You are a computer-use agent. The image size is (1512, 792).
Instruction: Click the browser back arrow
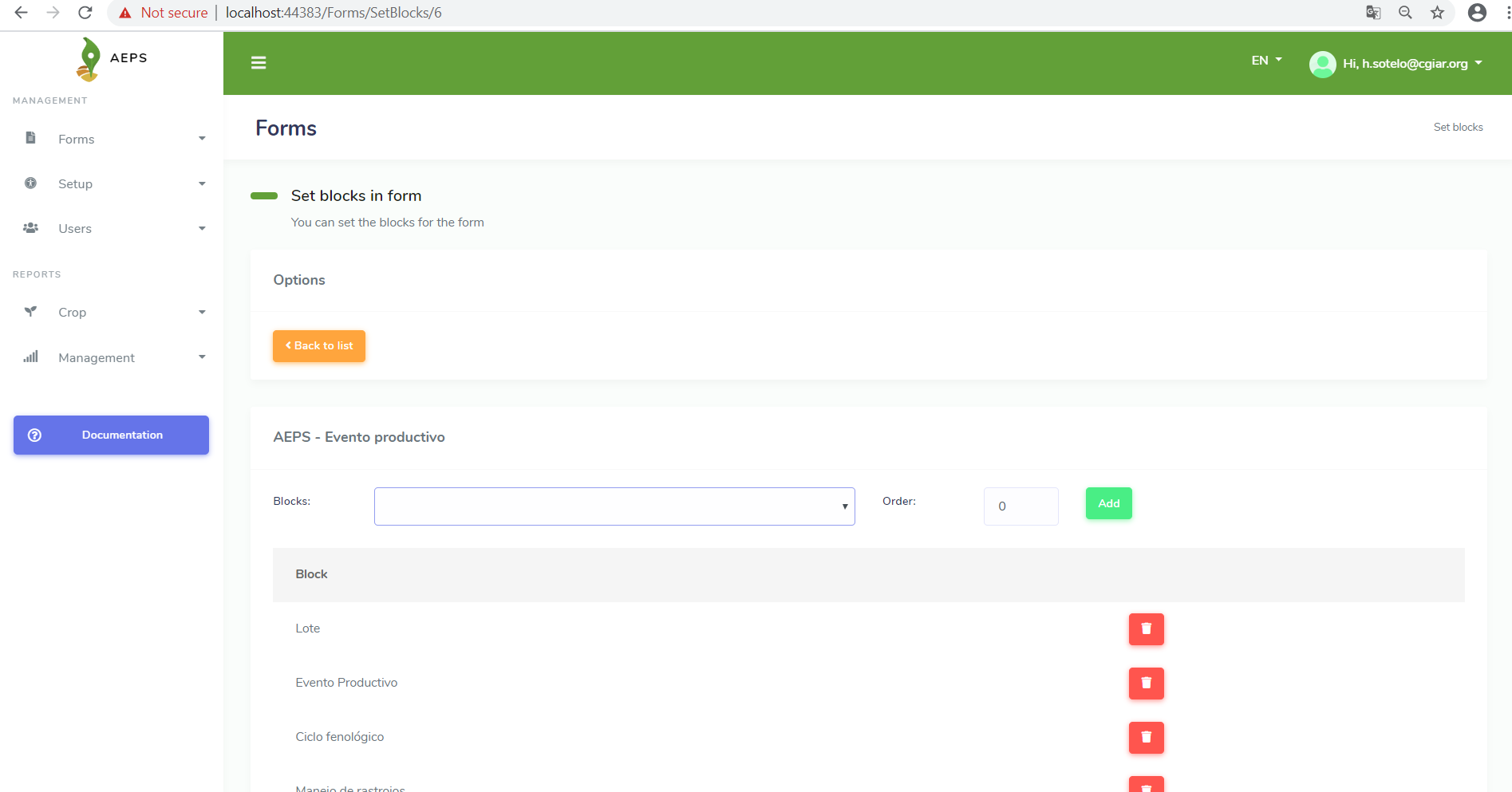22,13
